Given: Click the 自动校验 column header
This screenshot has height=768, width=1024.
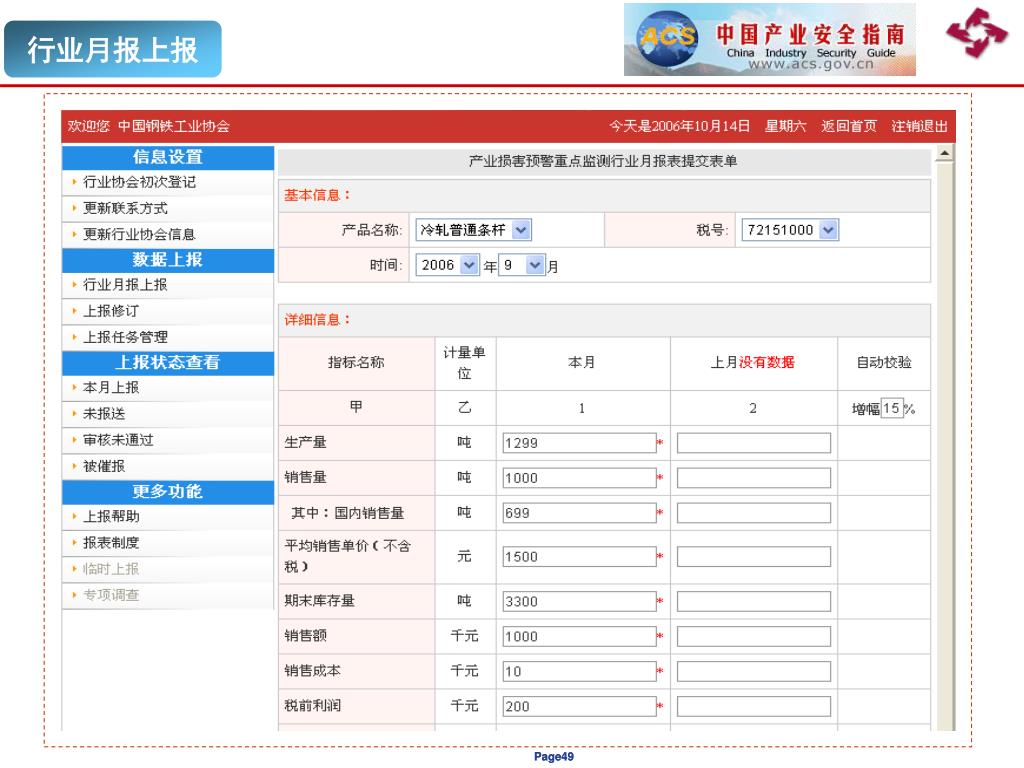Looking at the screenshot, I should (884, 362).
